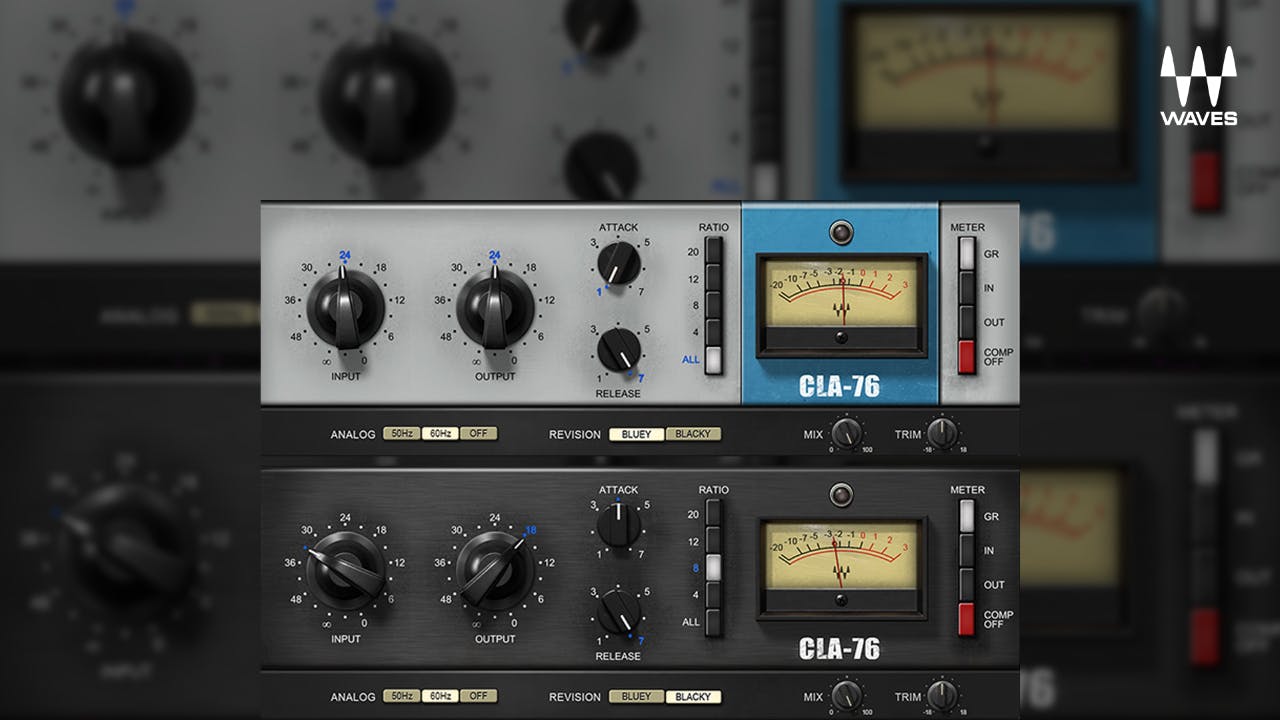Choose BLACKY revision in lower strip
Screen dimensions: 1280x720
point(693,696)
